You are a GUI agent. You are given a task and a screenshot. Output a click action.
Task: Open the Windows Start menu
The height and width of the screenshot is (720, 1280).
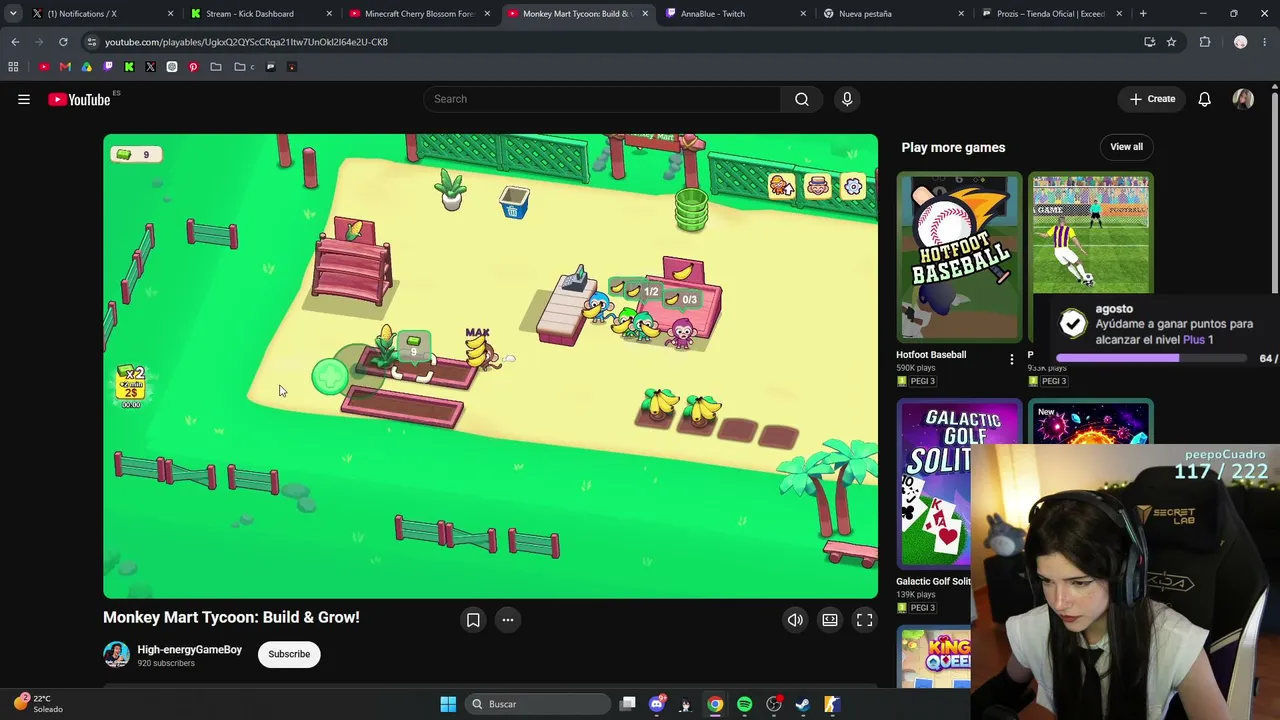coord(448,704)
